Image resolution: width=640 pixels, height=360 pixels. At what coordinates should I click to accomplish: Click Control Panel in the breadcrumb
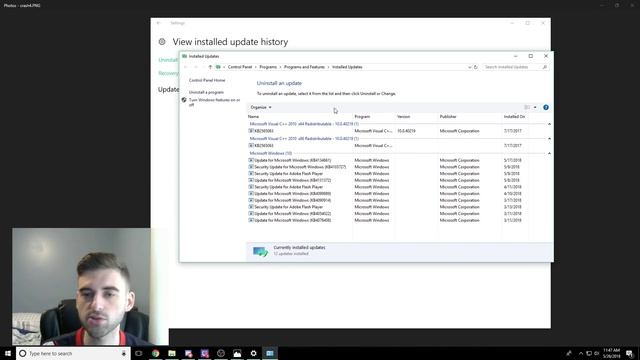click(x=240, y=67)
